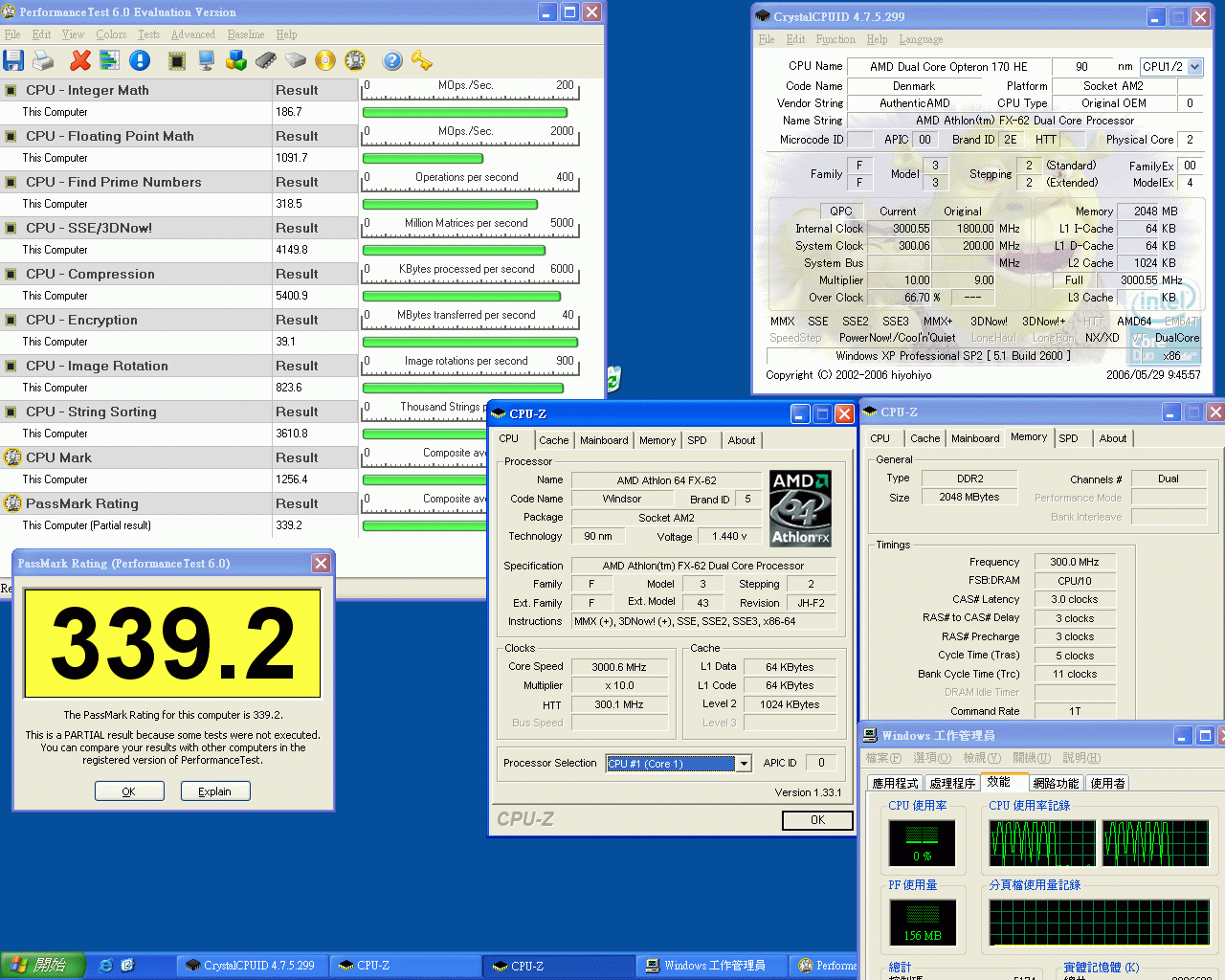This screenshot has width=1225, height=980.
Task: Open preferences with the wrench icon
Action: click(x=421, y=59)
